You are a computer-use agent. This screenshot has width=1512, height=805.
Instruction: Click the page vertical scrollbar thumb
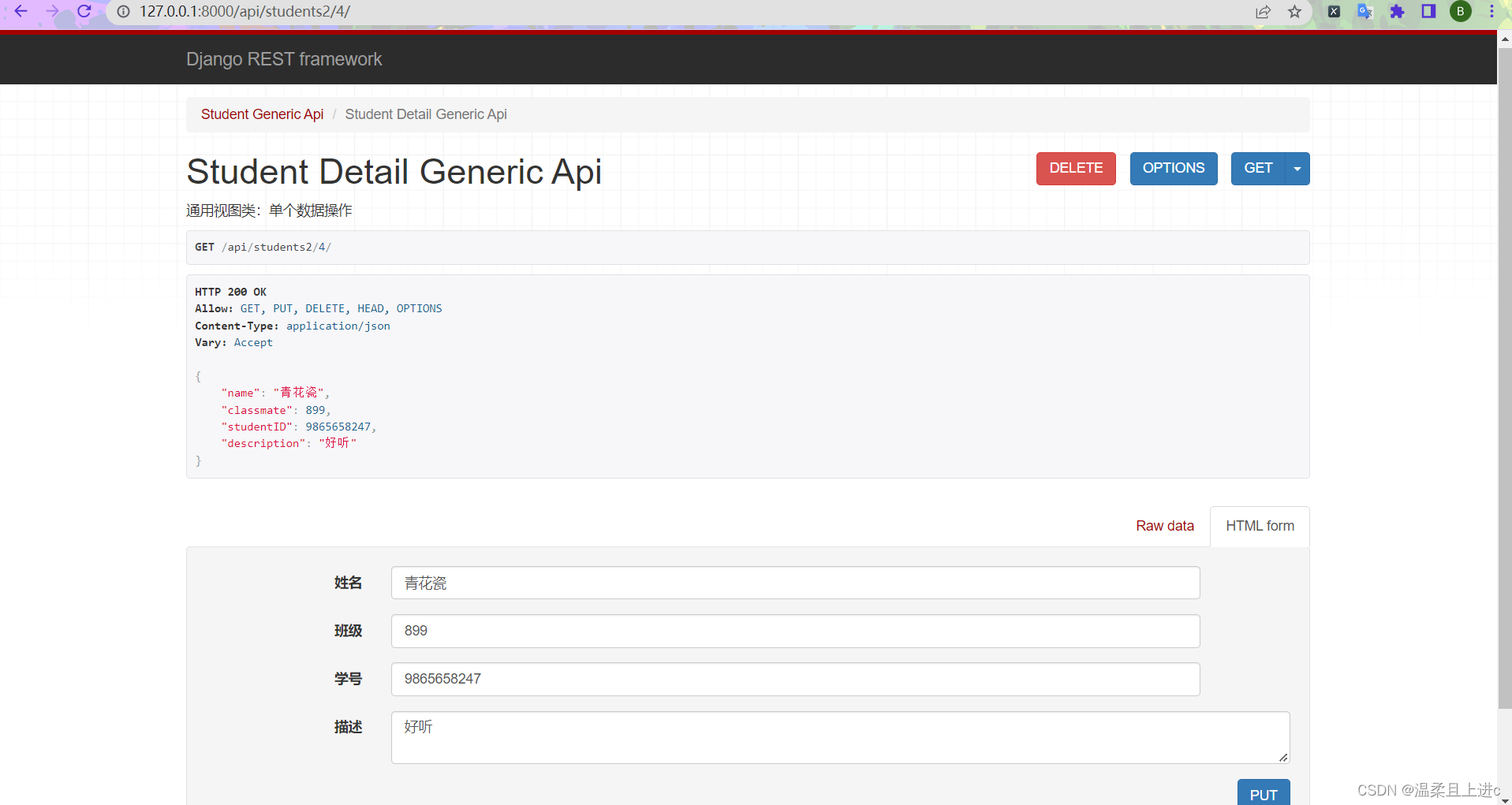(x=1505, y=378)
